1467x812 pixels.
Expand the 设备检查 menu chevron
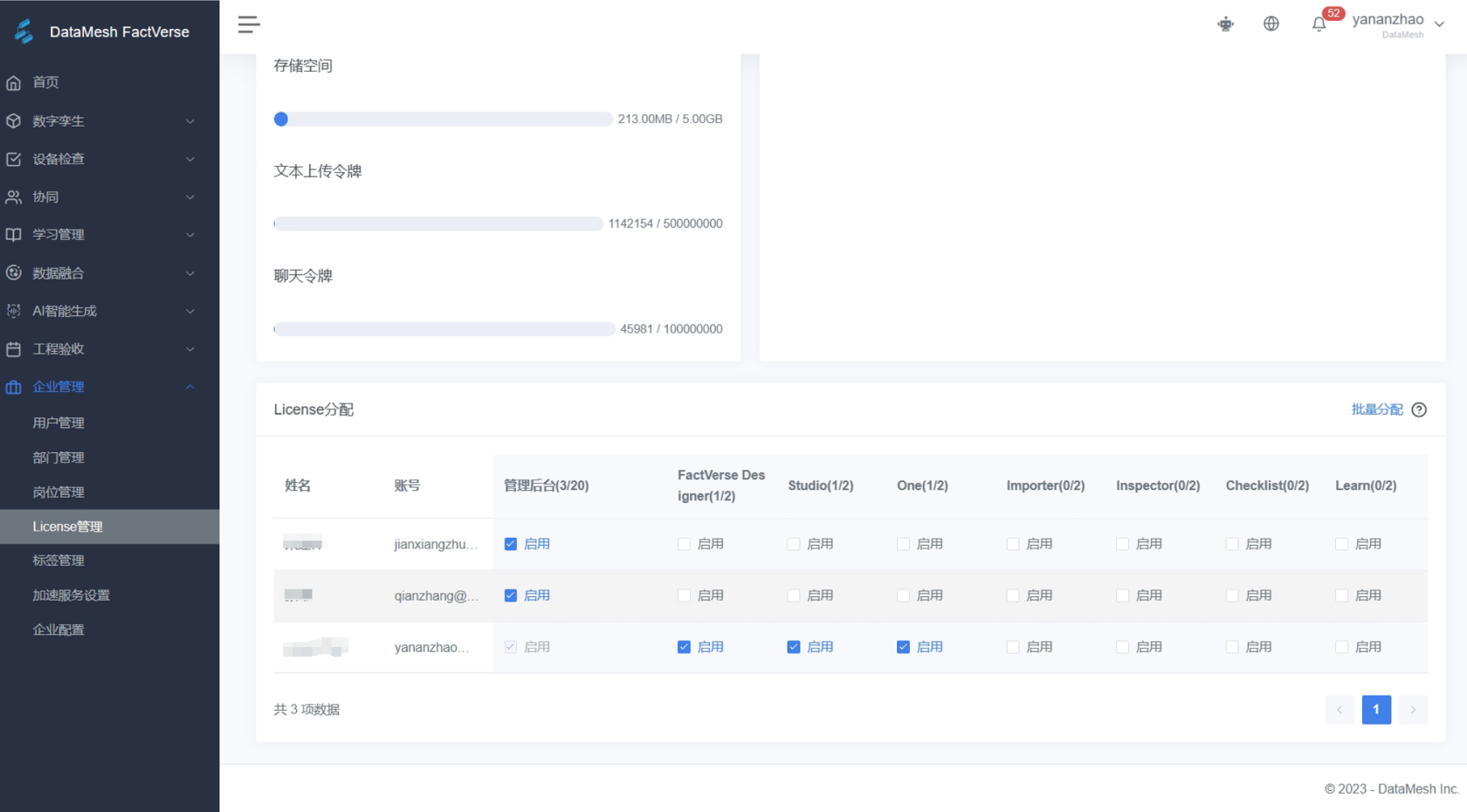190,159
